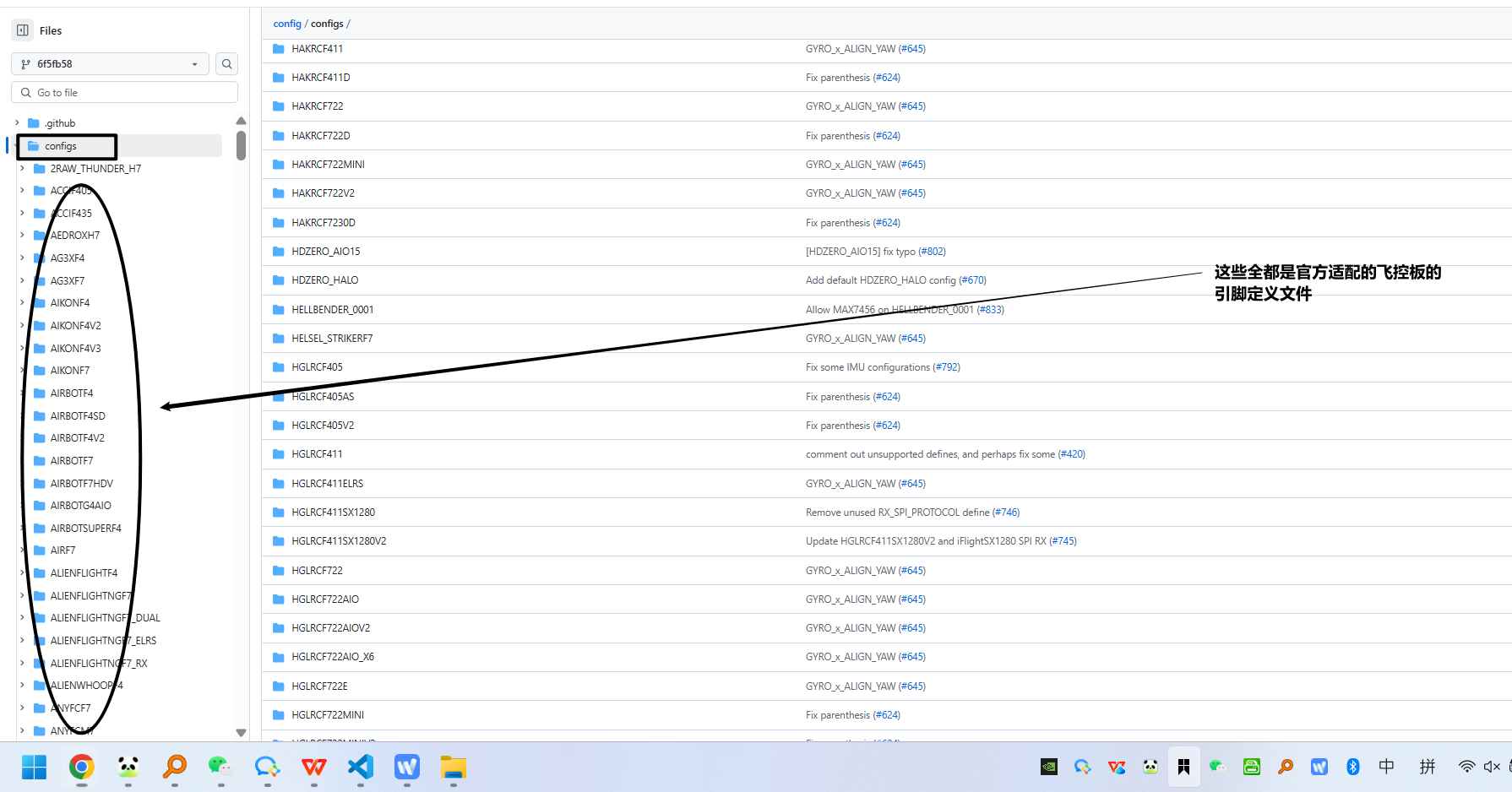Expand the 2RAW_THUNDER_H7 tree folder
This screenshot has width=1512, height=792.
pyautogui.click(x=22, y=169)
